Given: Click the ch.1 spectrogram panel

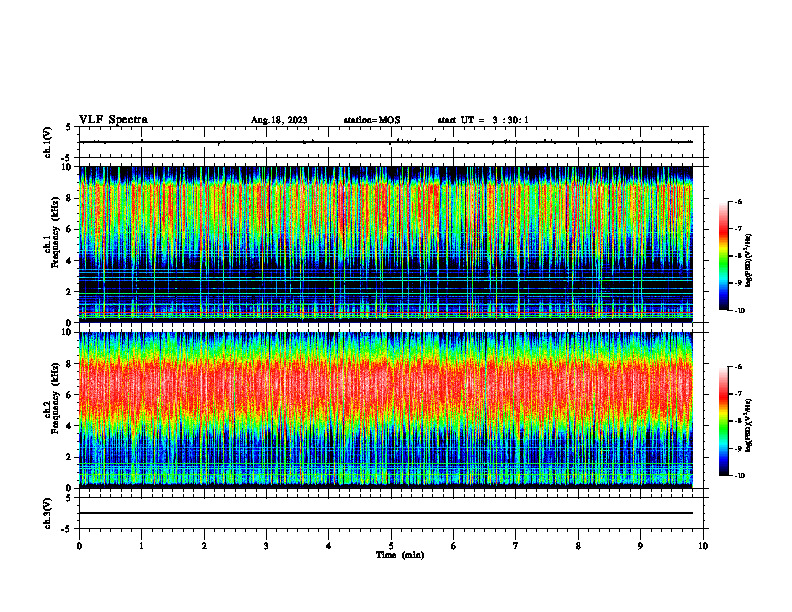Looking at the screenshot, I should tap(386, 244).
